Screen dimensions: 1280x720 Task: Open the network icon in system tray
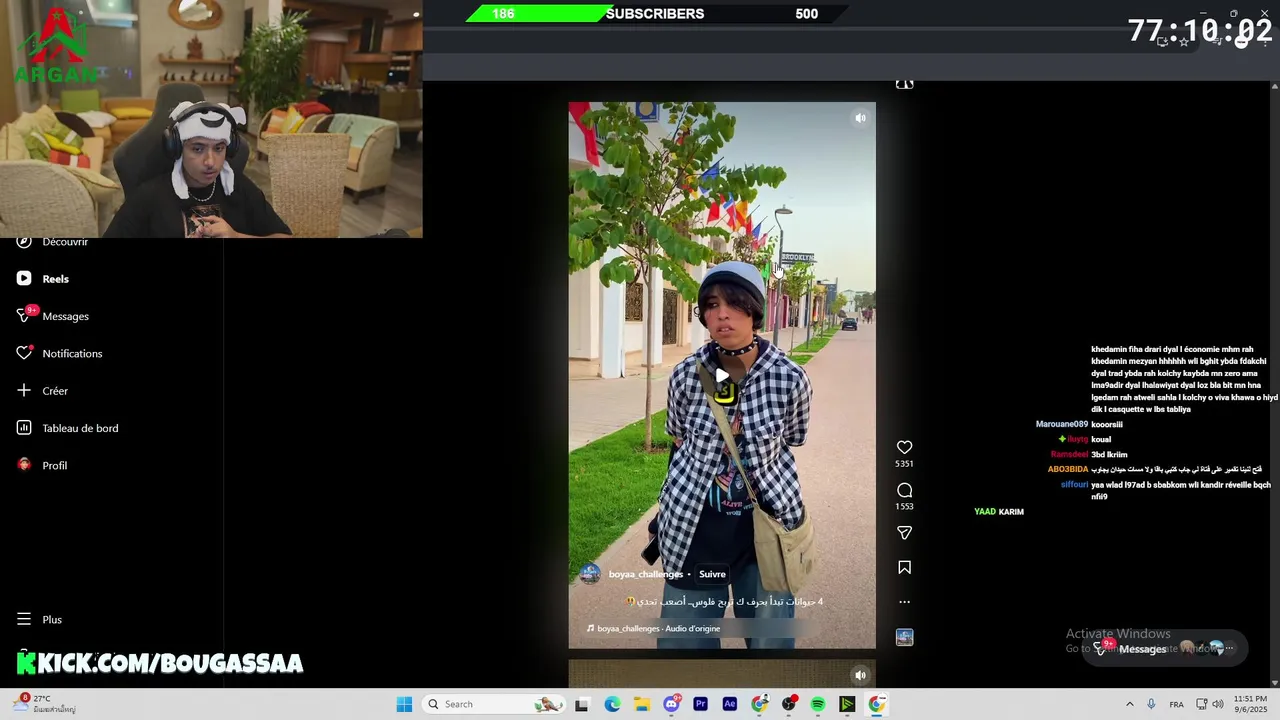point(1201,704)
